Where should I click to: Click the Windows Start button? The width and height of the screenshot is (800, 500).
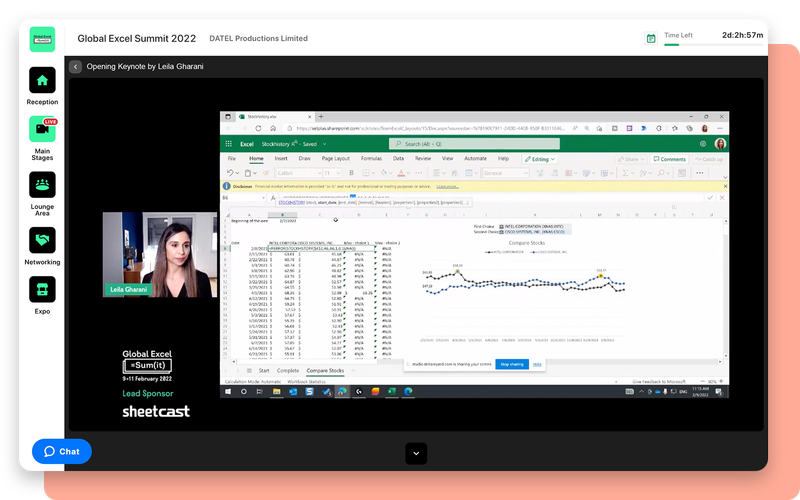[228, 391]
